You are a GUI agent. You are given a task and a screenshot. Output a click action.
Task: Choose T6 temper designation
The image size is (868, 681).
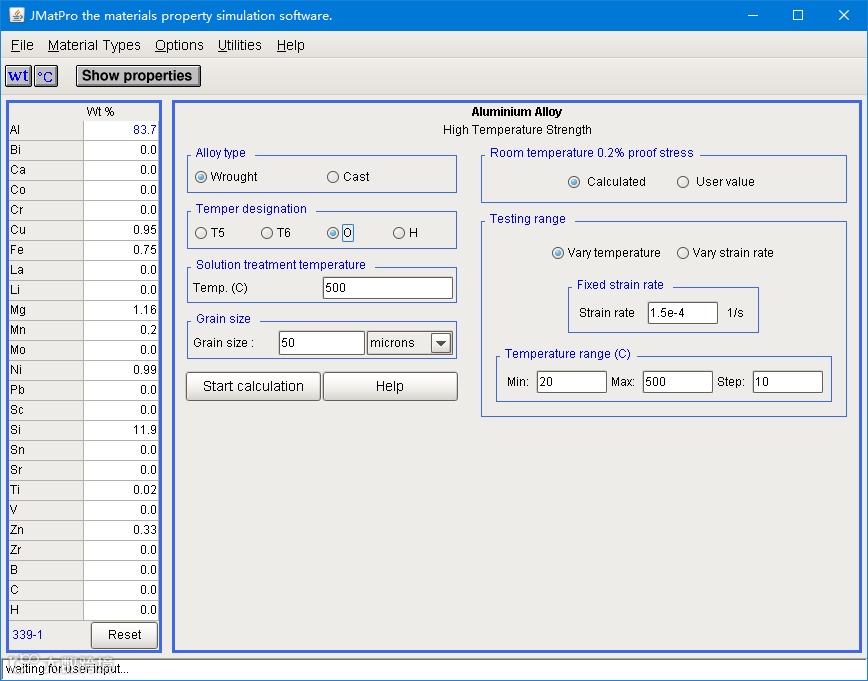pos(276,233)
